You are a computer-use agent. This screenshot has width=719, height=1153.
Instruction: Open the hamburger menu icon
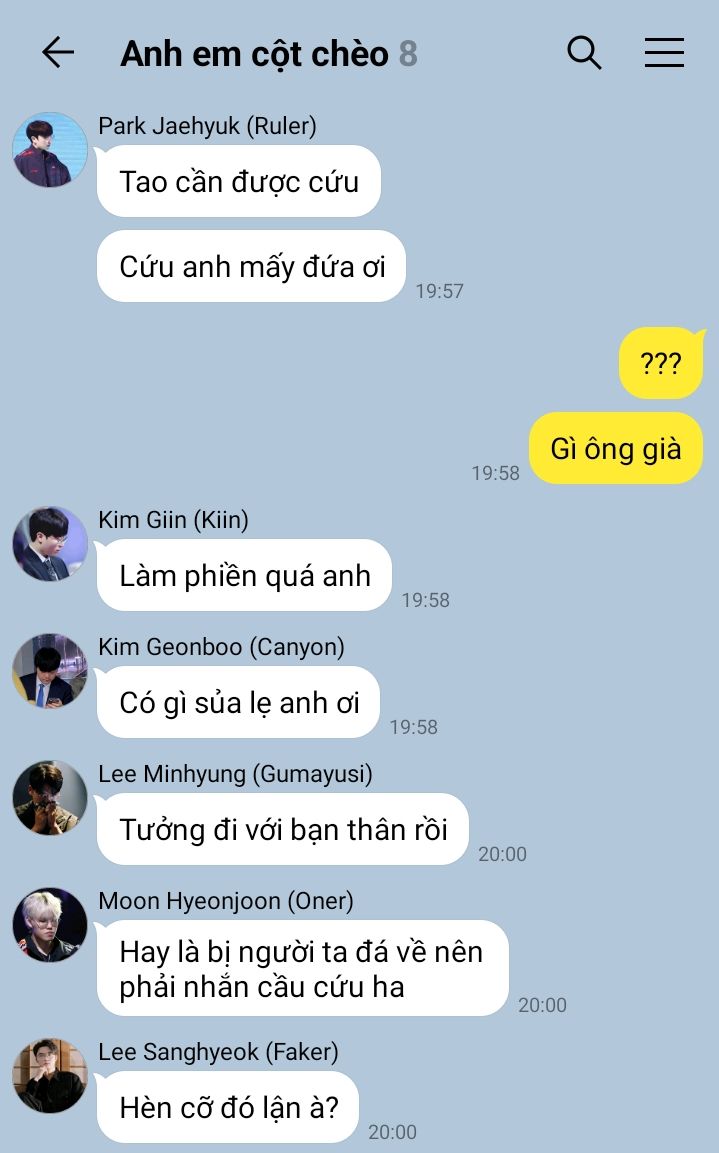point(664,53)
